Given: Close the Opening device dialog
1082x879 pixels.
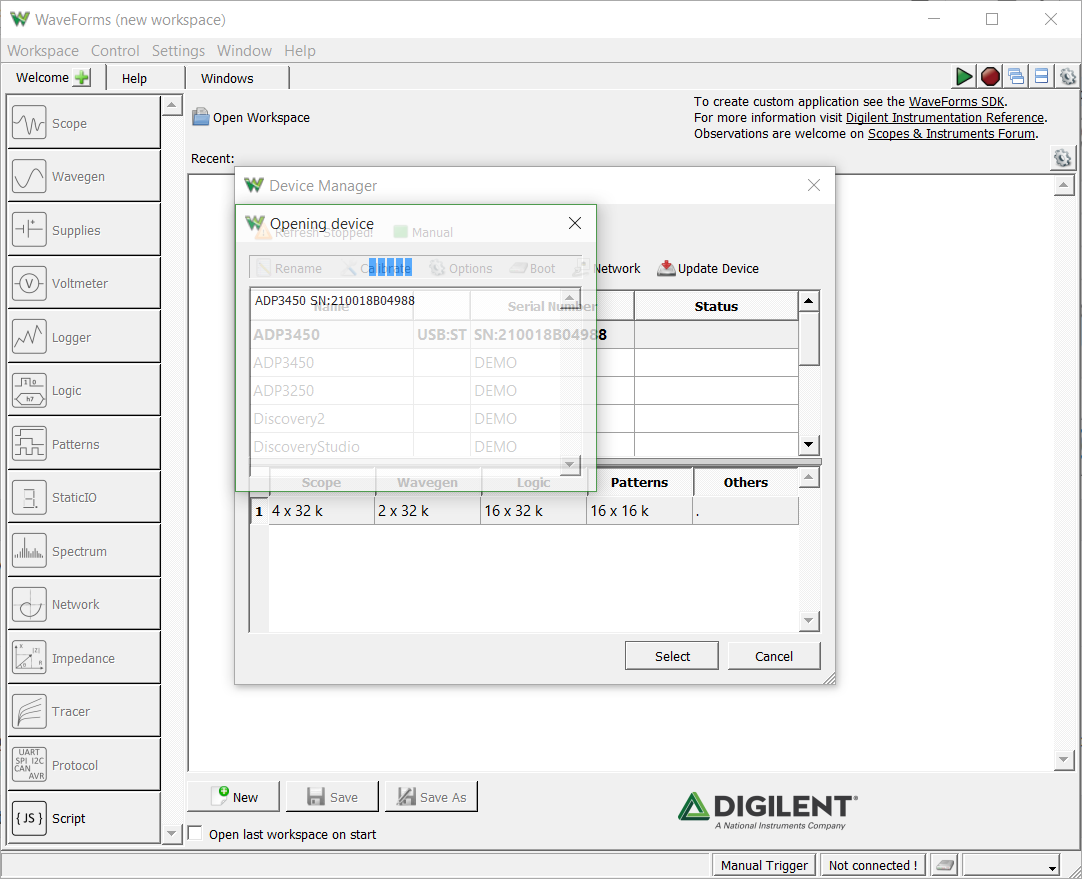Looking at the screenshot, I should click(575, 223).
